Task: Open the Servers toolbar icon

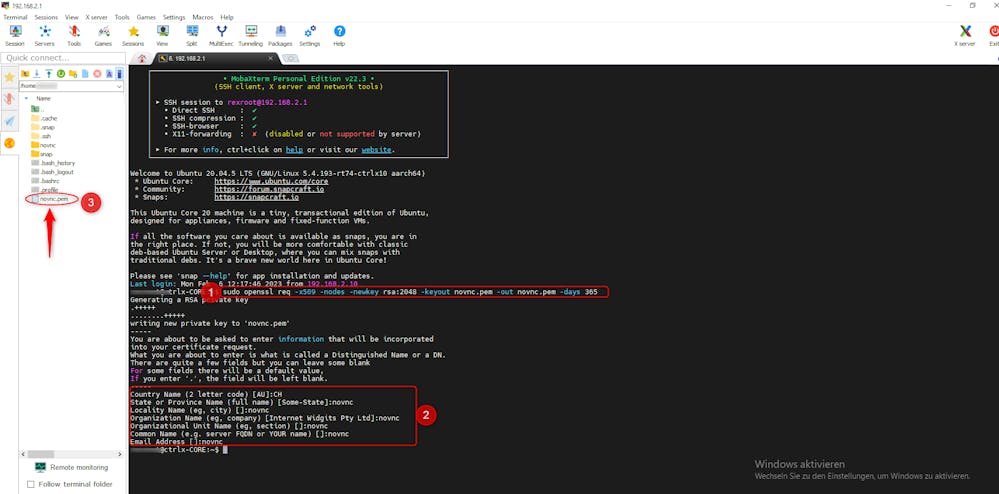Action: click(45, 36)
